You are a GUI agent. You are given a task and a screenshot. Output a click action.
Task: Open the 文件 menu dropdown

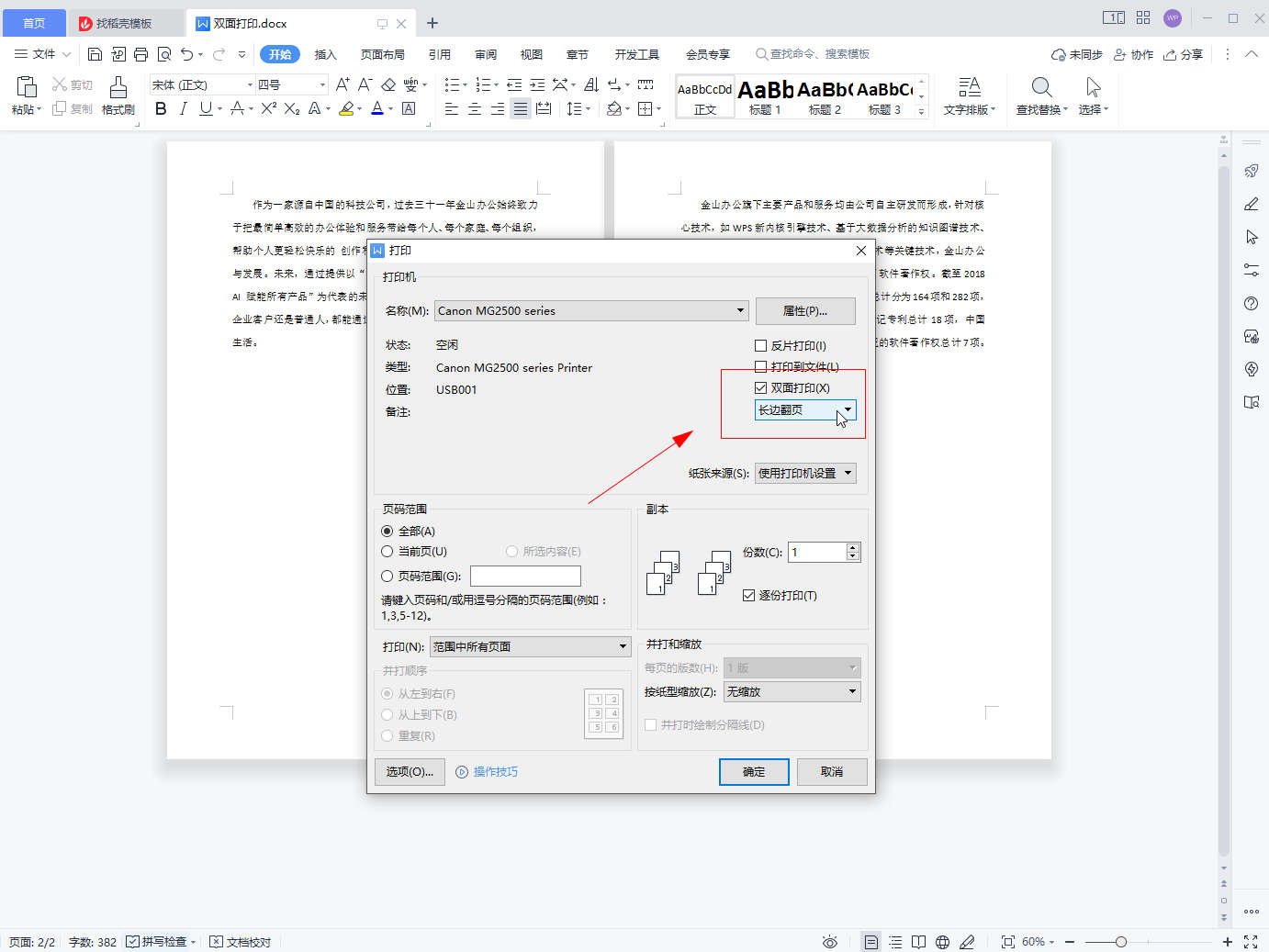point(43,54)
